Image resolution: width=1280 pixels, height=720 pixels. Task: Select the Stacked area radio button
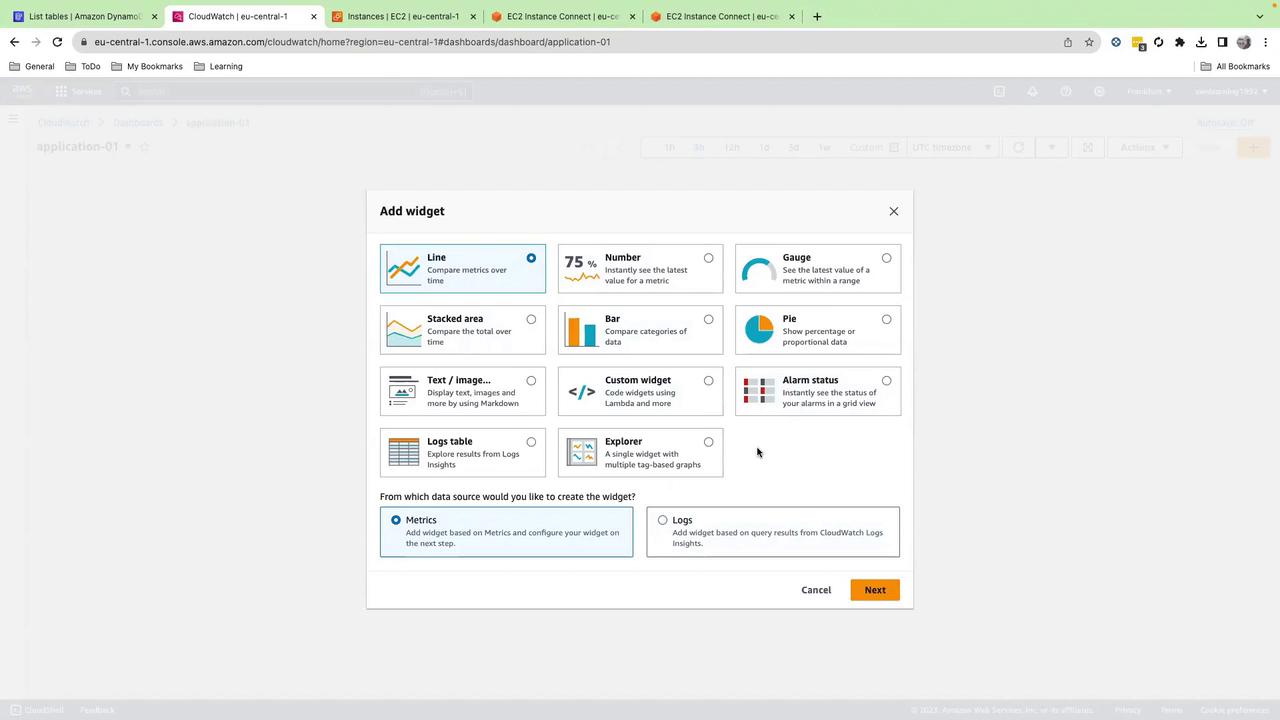point(531,319)
